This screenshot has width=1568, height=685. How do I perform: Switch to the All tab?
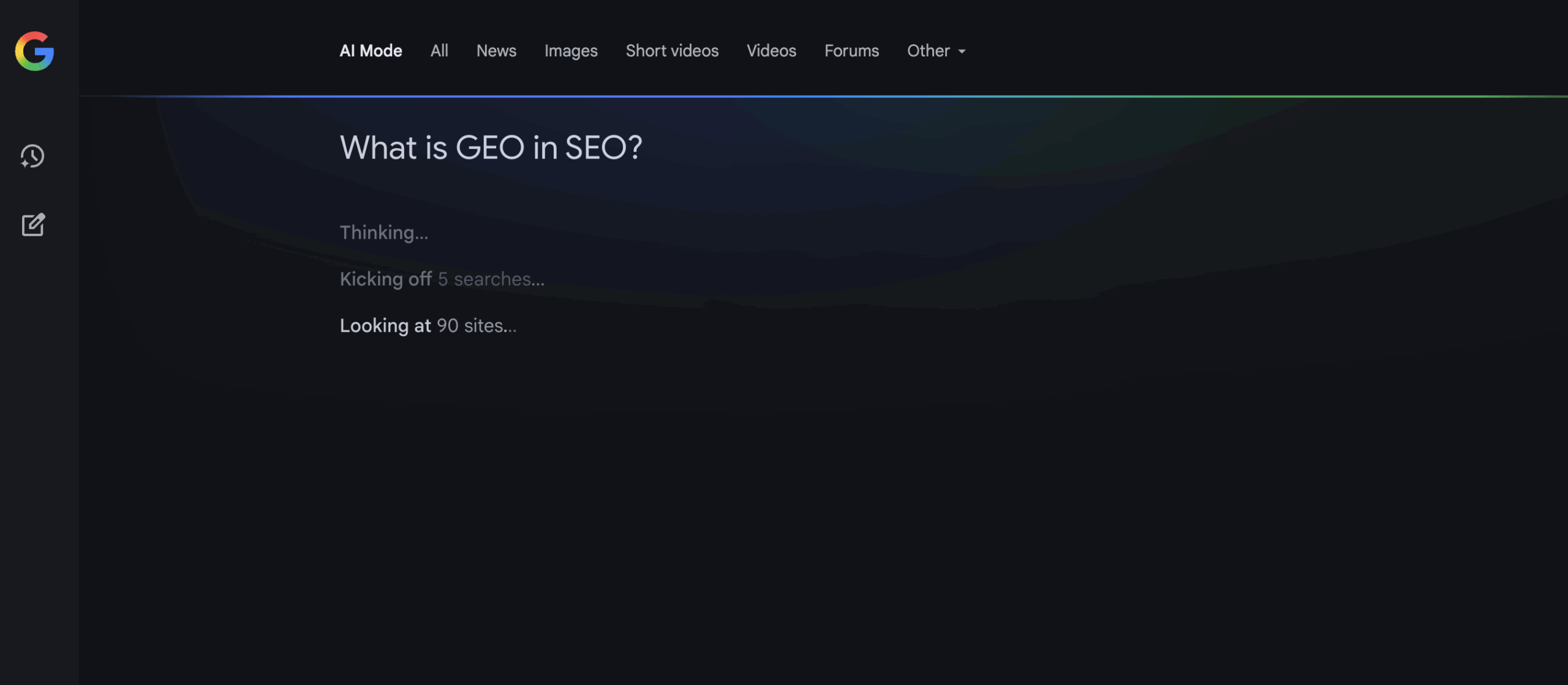(439, 51)
